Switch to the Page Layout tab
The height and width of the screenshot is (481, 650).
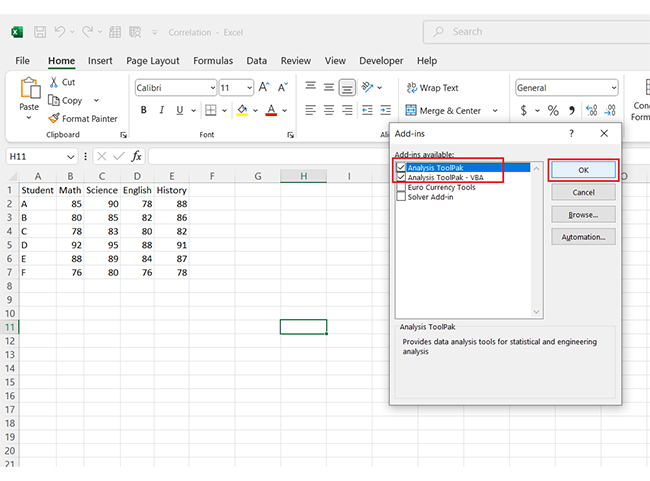[153, 61]
